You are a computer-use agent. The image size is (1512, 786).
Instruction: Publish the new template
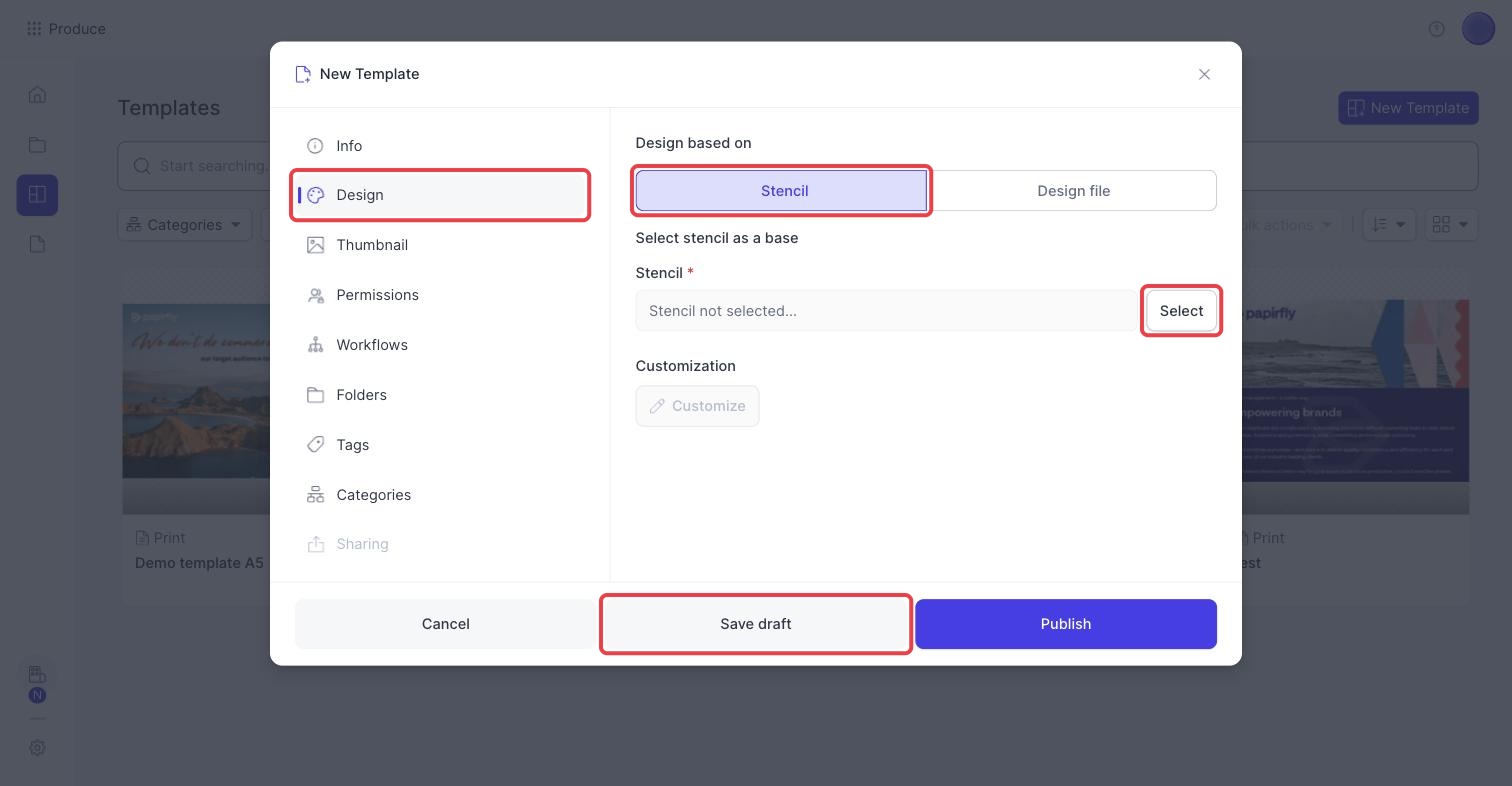[1065, 624]
